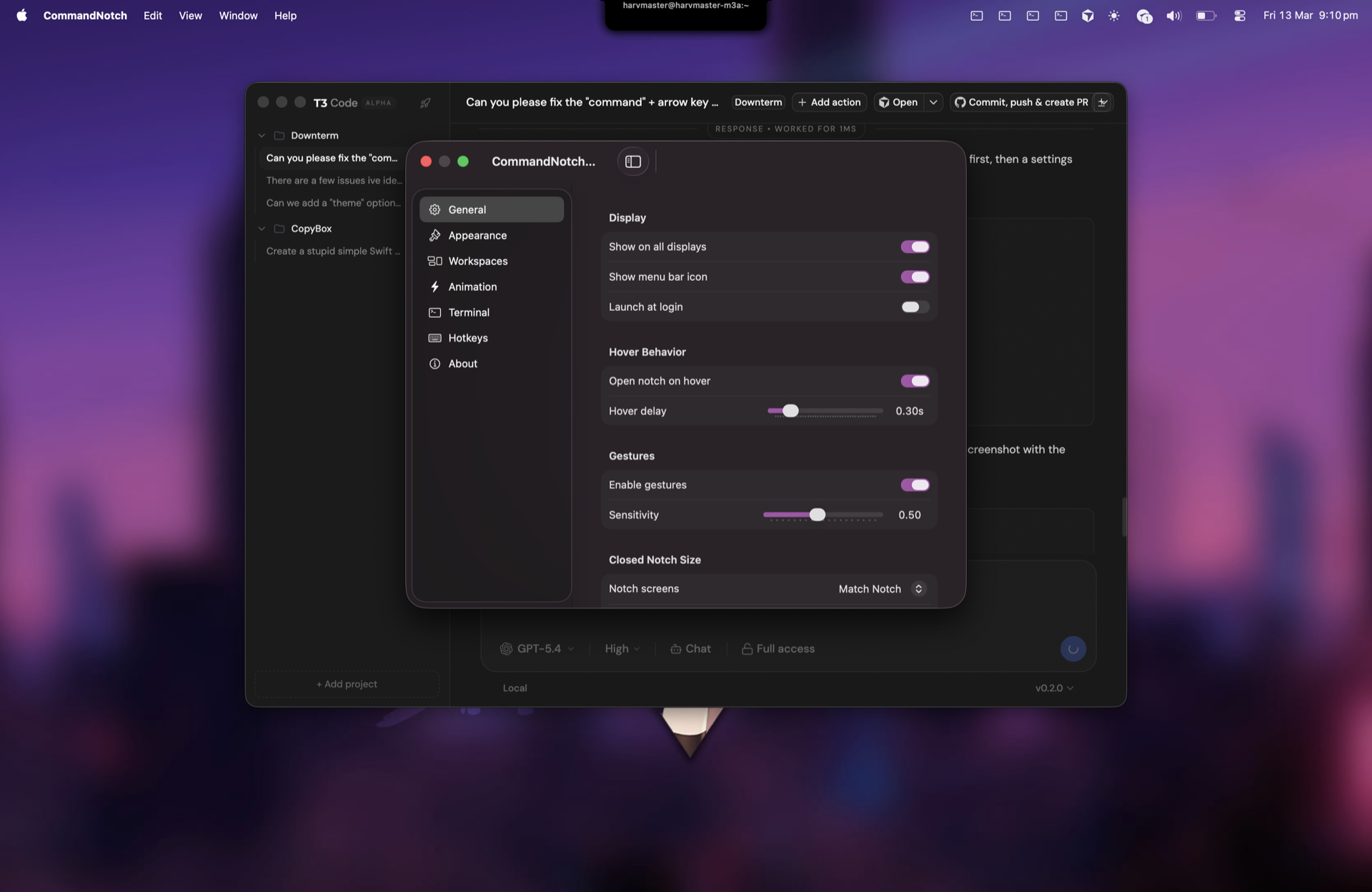Click Add project in the sidebar
Screen dimensions: 1372x892
[347, 684]
